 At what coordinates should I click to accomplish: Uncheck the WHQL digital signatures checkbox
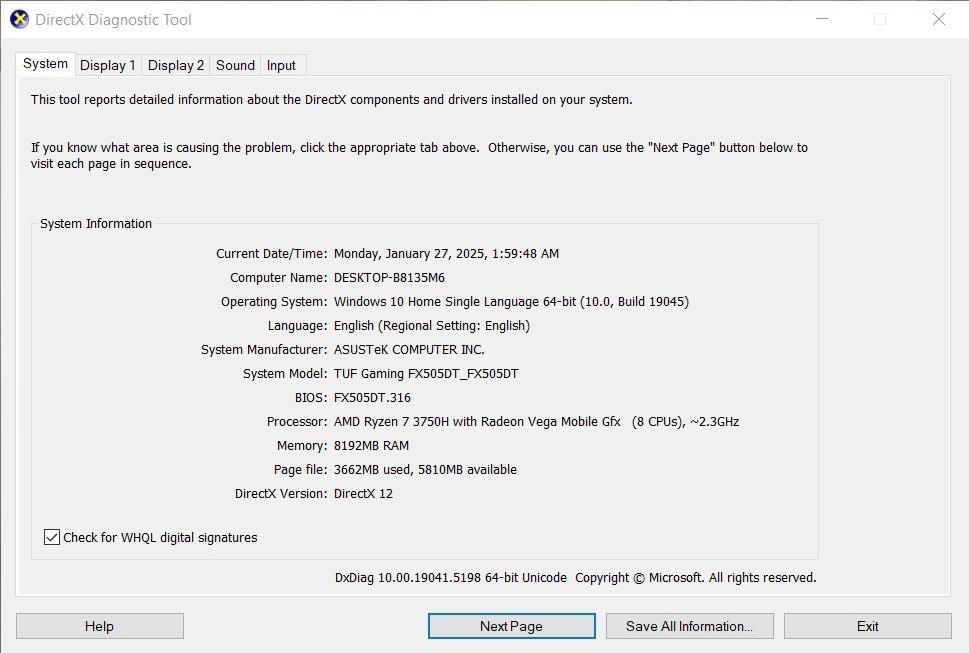click(x=51, y=537)
